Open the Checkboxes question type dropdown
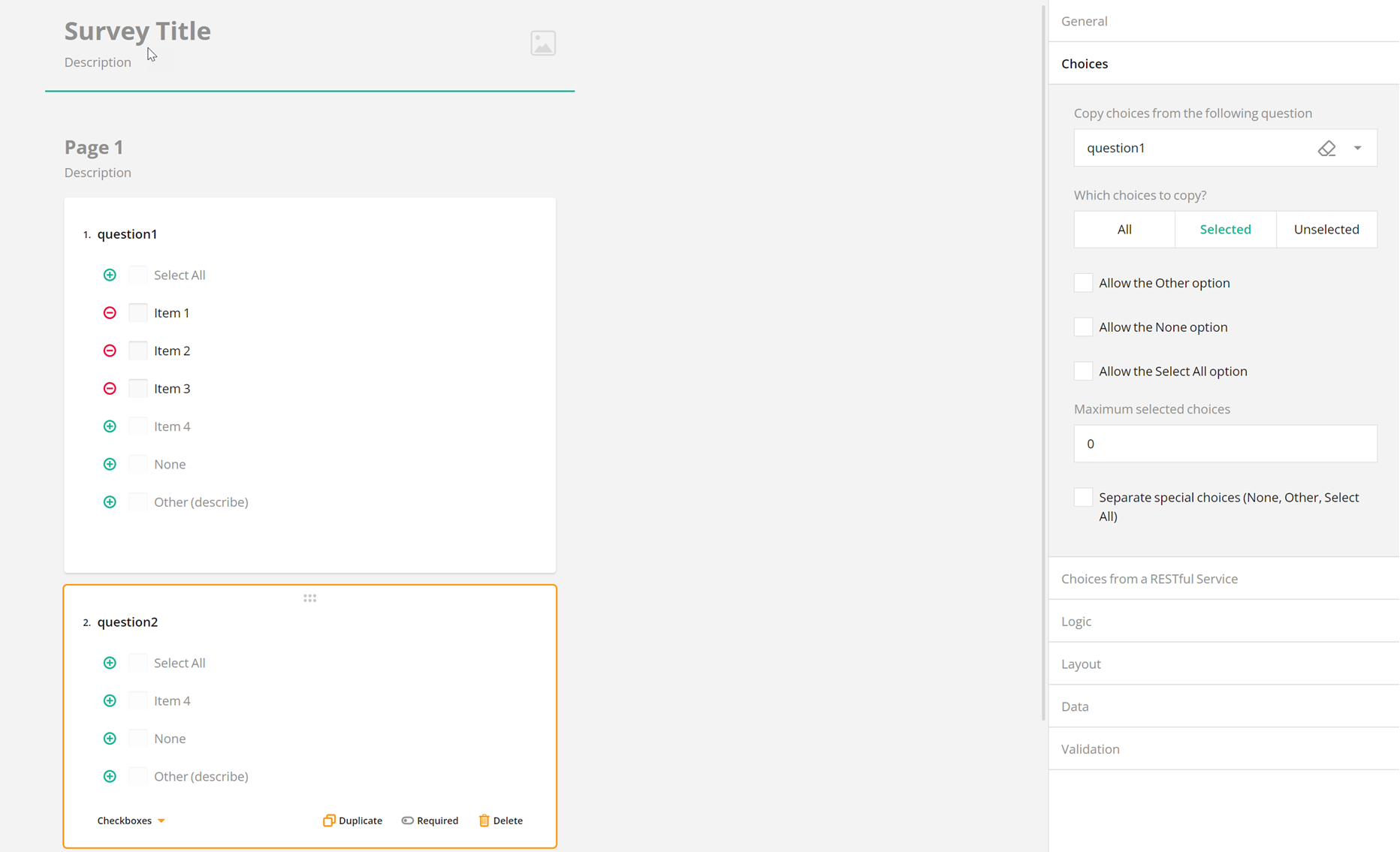This screenshot has height=852, width=1400. [x=131, y=820]
